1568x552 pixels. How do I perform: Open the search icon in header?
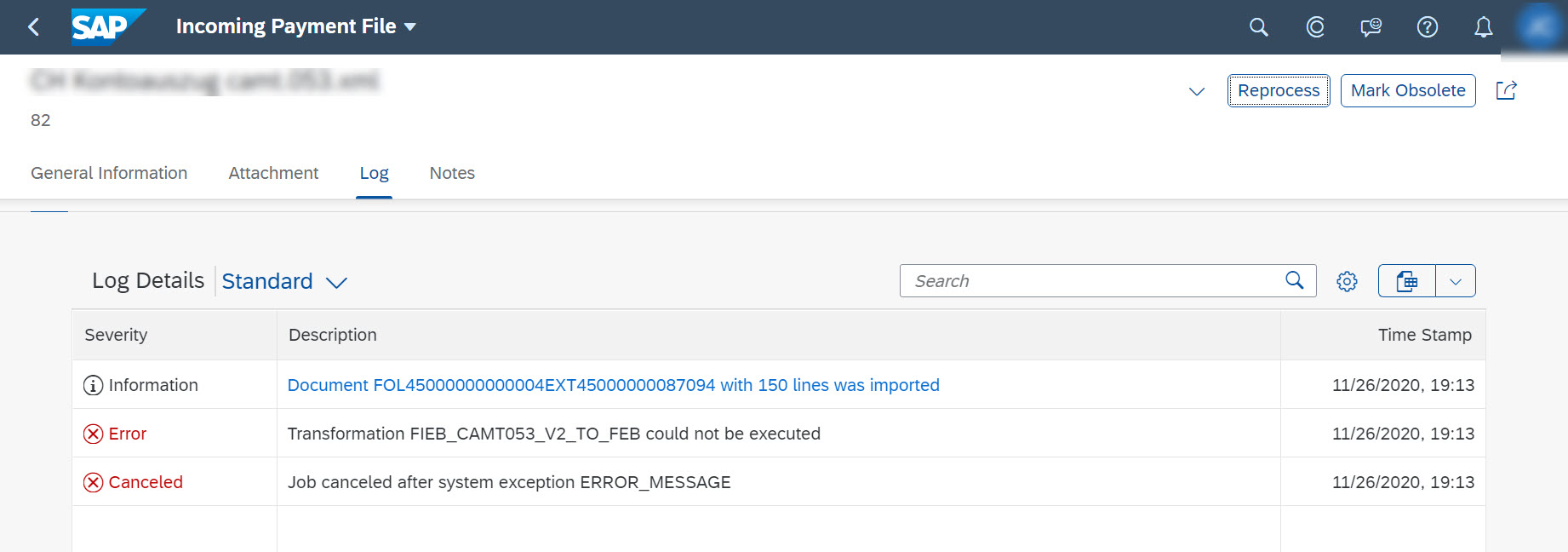click(x=1258, y=27)
